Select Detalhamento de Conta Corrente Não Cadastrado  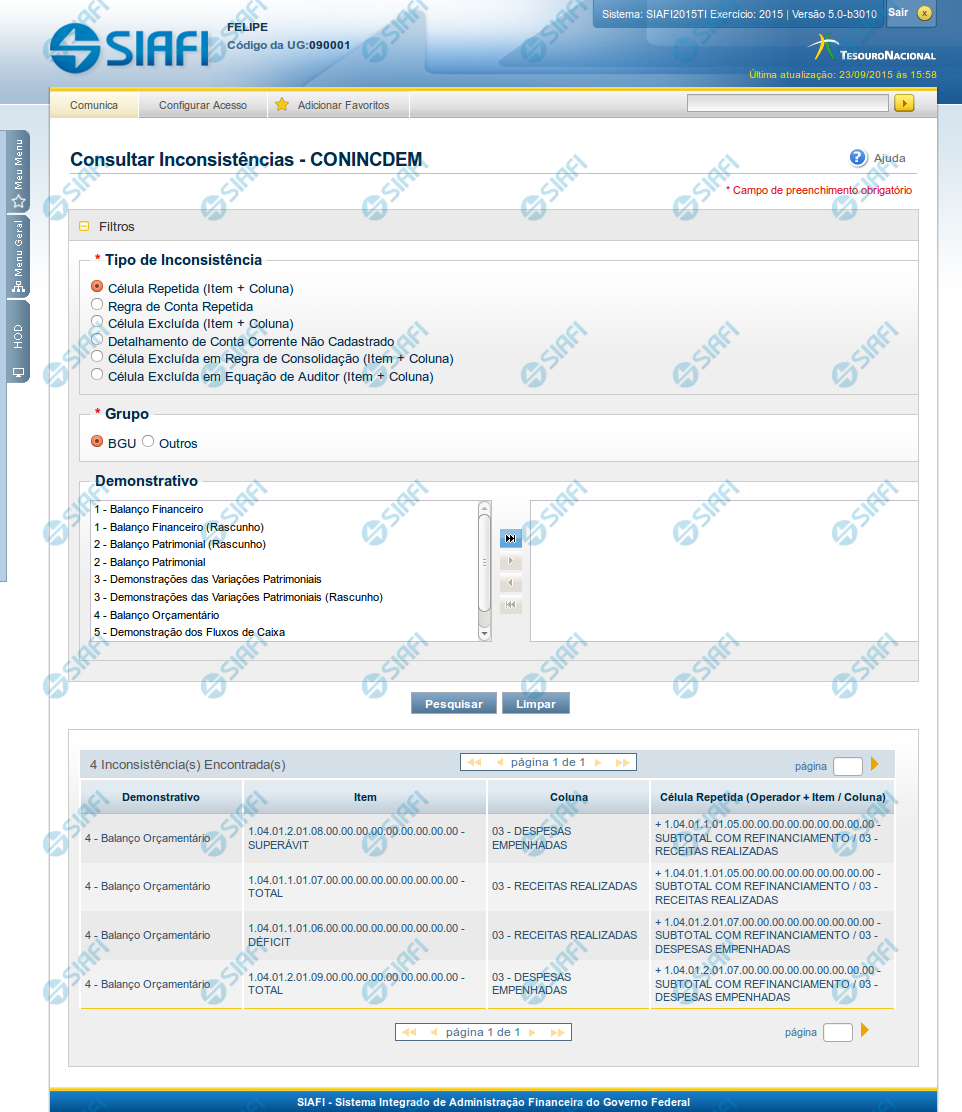click(x=97, y=340)
